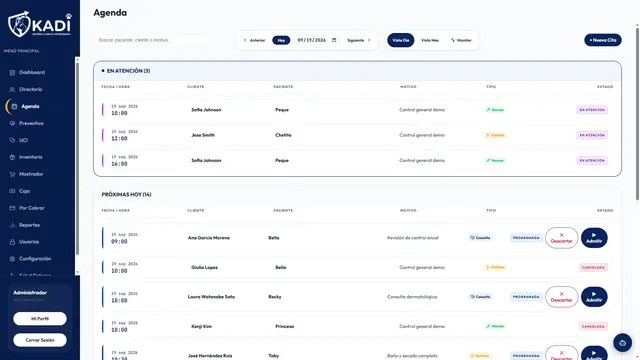Switch to Vista Día view
The width and height of the screenshot is (640, 360).
coord(401,40)
